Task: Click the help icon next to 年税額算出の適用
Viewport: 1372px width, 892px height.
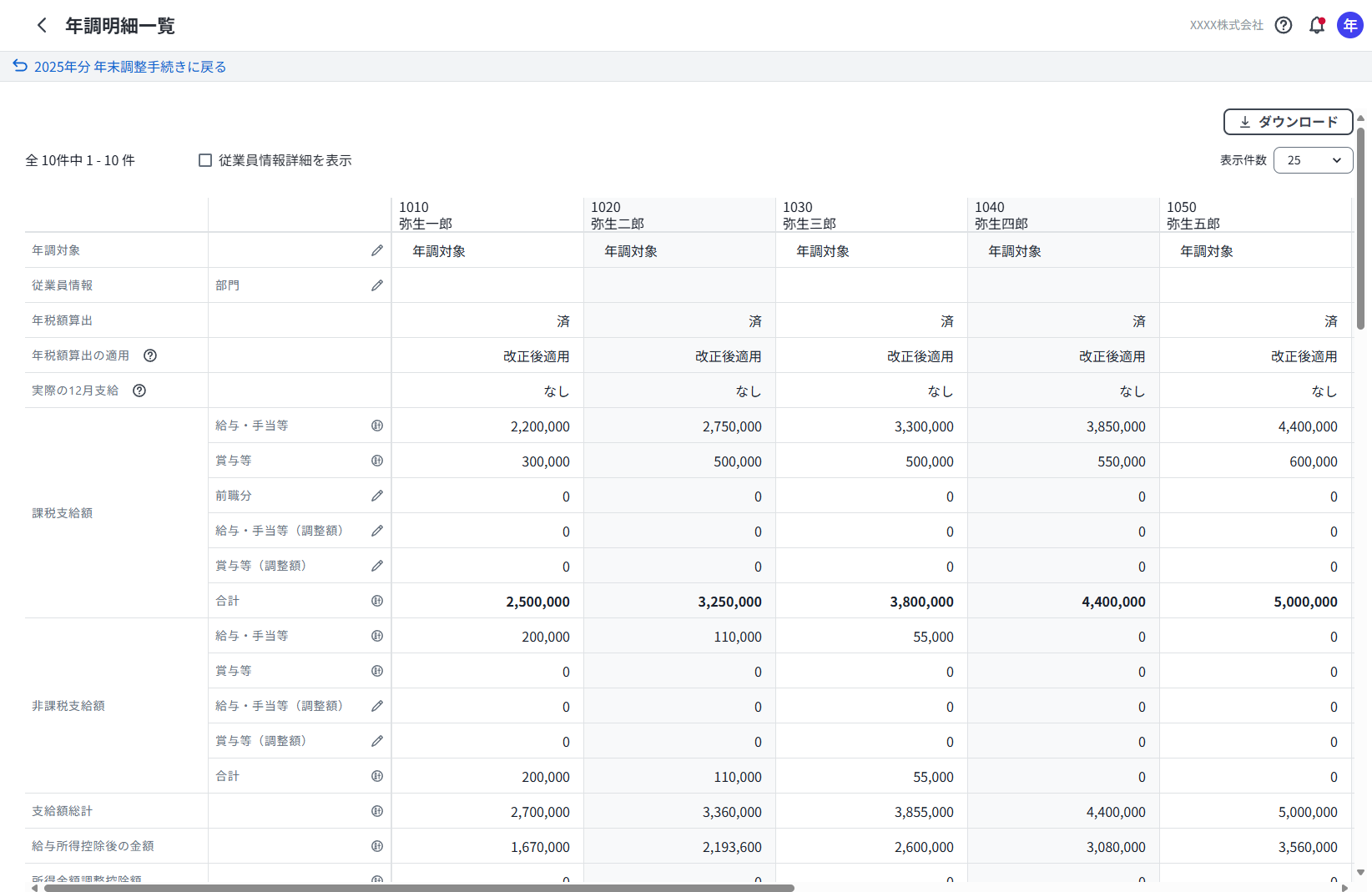Action: tap(150, 355)
